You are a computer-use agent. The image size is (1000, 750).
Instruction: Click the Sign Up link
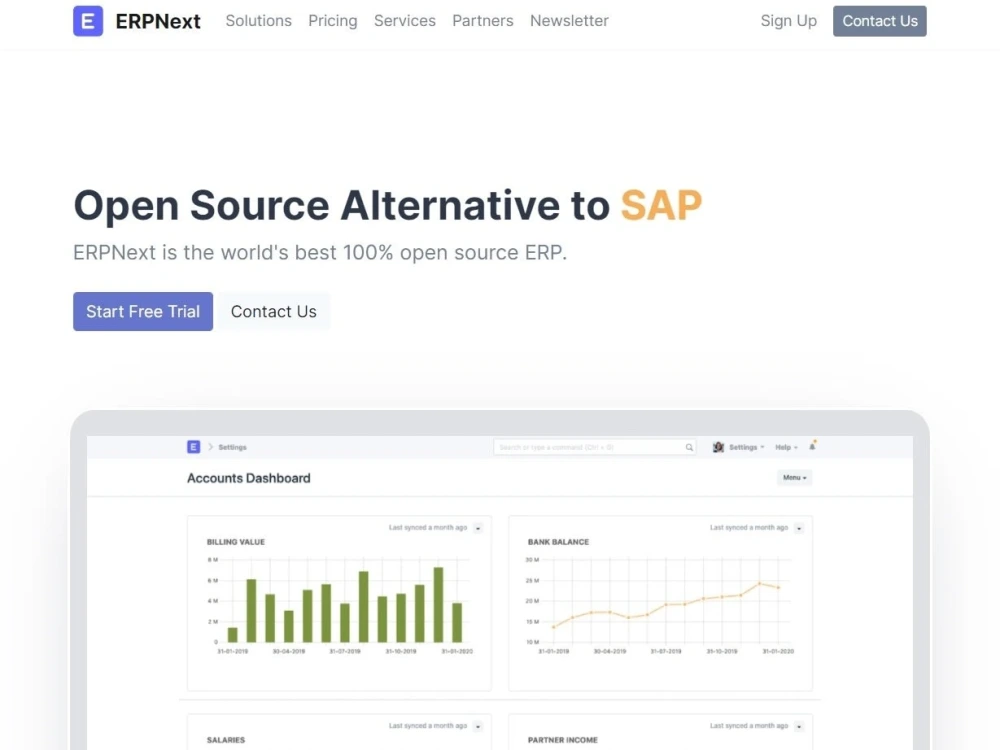[788, 20]
